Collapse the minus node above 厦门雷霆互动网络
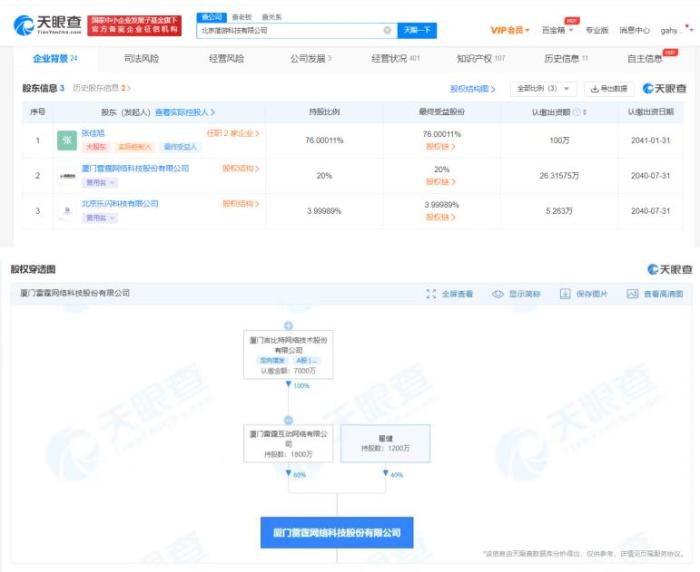Viewport: 700px width, 572px height. click(288, 420)
